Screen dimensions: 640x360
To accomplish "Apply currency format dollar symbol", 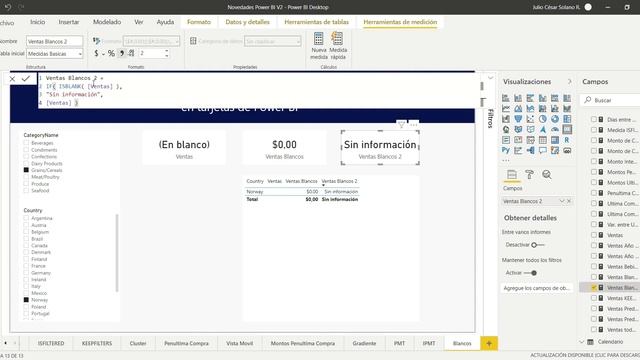I will [x=96, y=53].
